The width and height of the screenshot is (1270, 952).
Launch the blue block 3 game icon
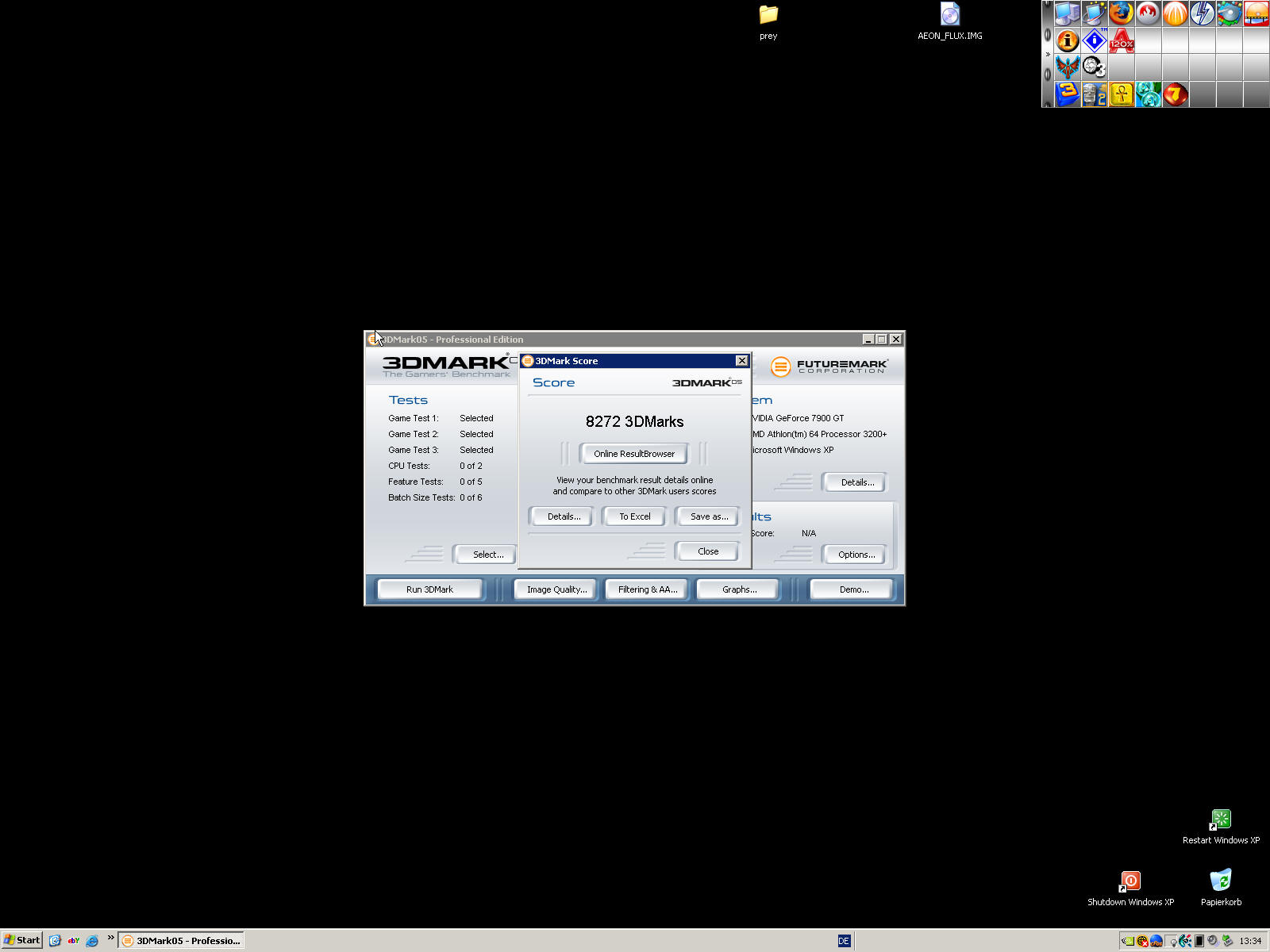(1068, 94)
